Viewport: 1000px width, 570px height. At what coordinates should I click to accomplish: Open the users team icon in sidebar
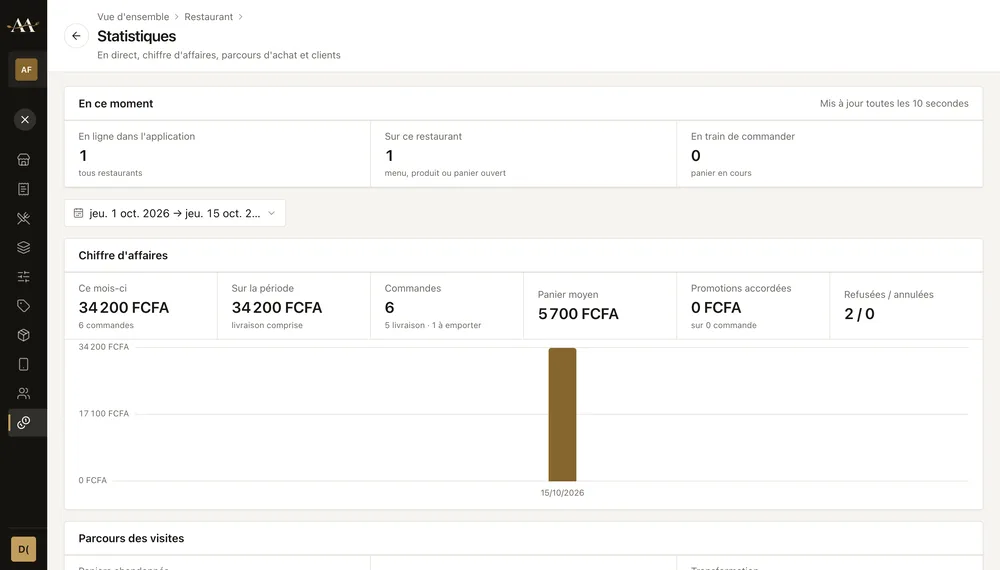[x=24, y=393]
